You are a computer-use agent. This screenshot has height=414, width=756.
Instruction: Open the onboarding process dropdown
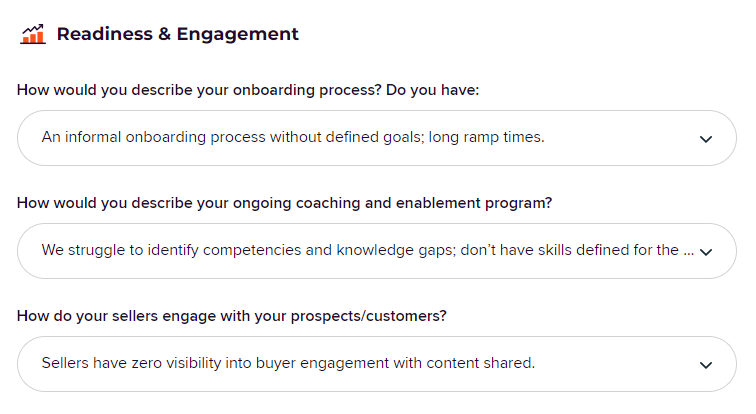click(377, 138)
